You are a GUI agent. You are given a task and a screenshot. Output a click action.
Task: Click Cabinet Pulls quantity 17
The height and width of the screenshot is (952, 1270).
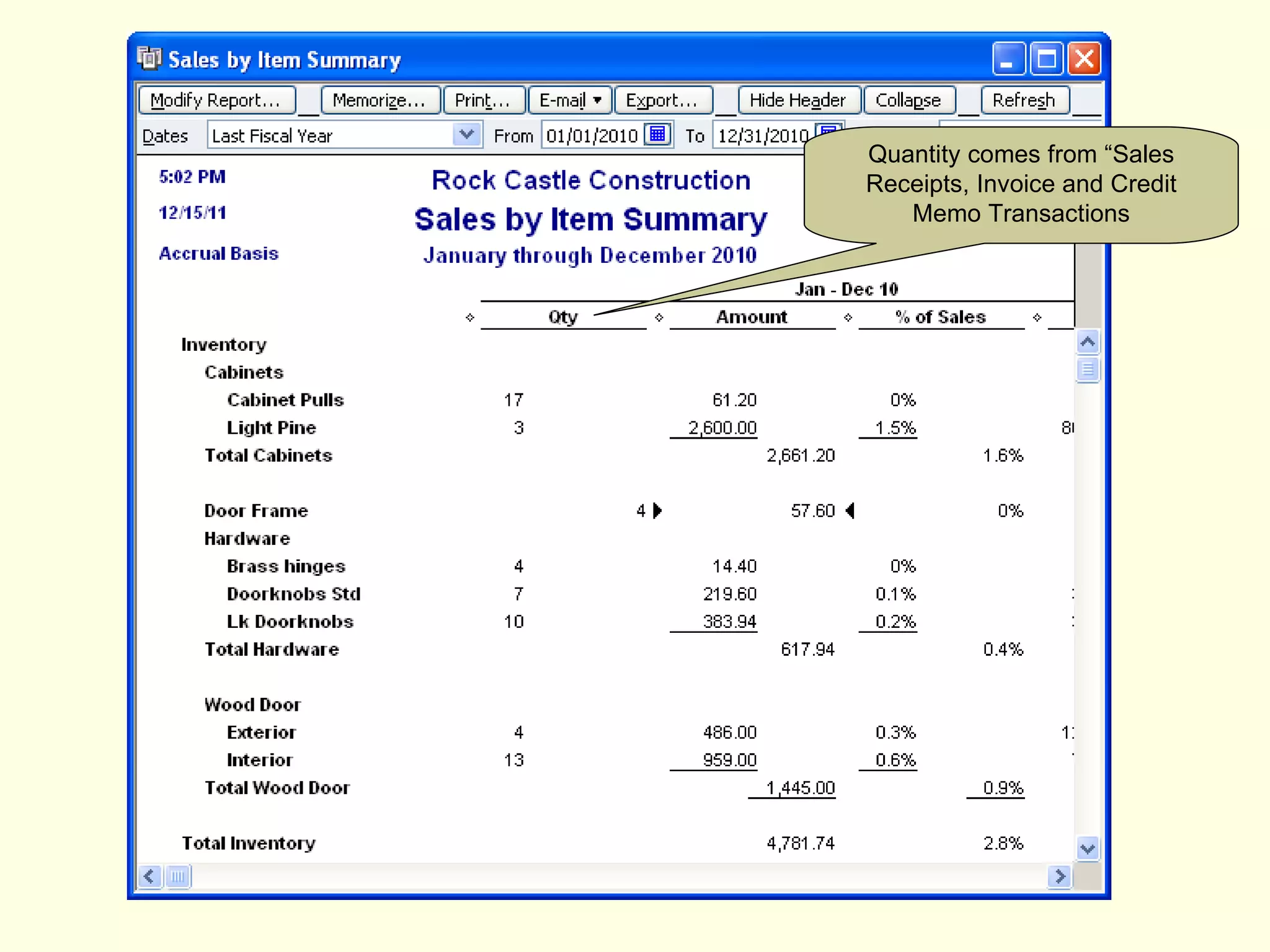pyautogui.click(x=513, y=400)
